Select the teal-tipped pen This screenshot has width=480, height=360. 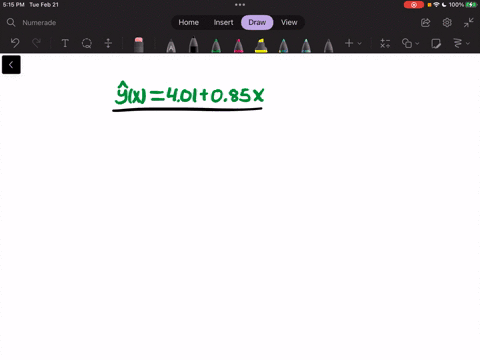pyautogui.click(x=283, y=46)
